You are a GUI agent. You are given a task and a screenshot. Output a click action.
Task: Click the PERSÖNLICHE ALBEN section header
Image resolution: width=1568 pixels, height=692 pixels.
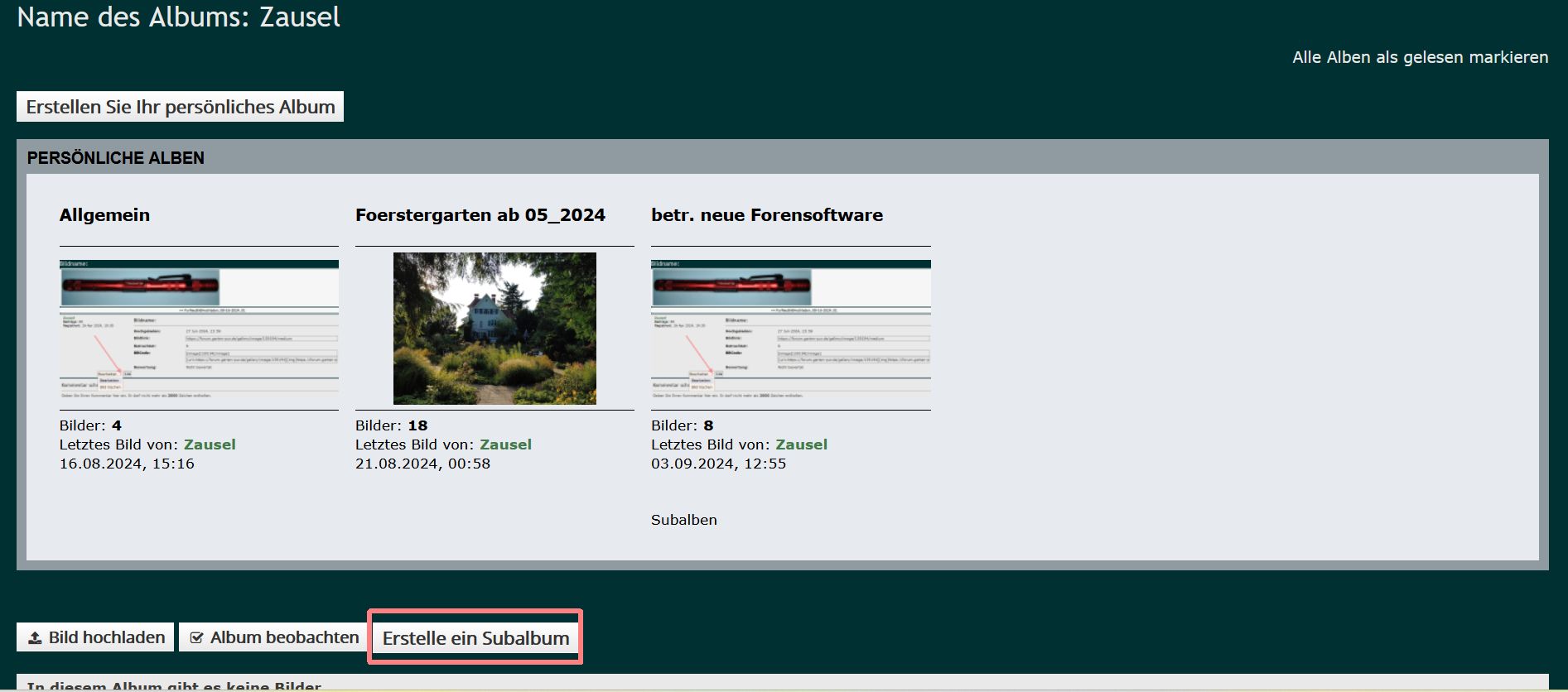[x=115, y=158]
